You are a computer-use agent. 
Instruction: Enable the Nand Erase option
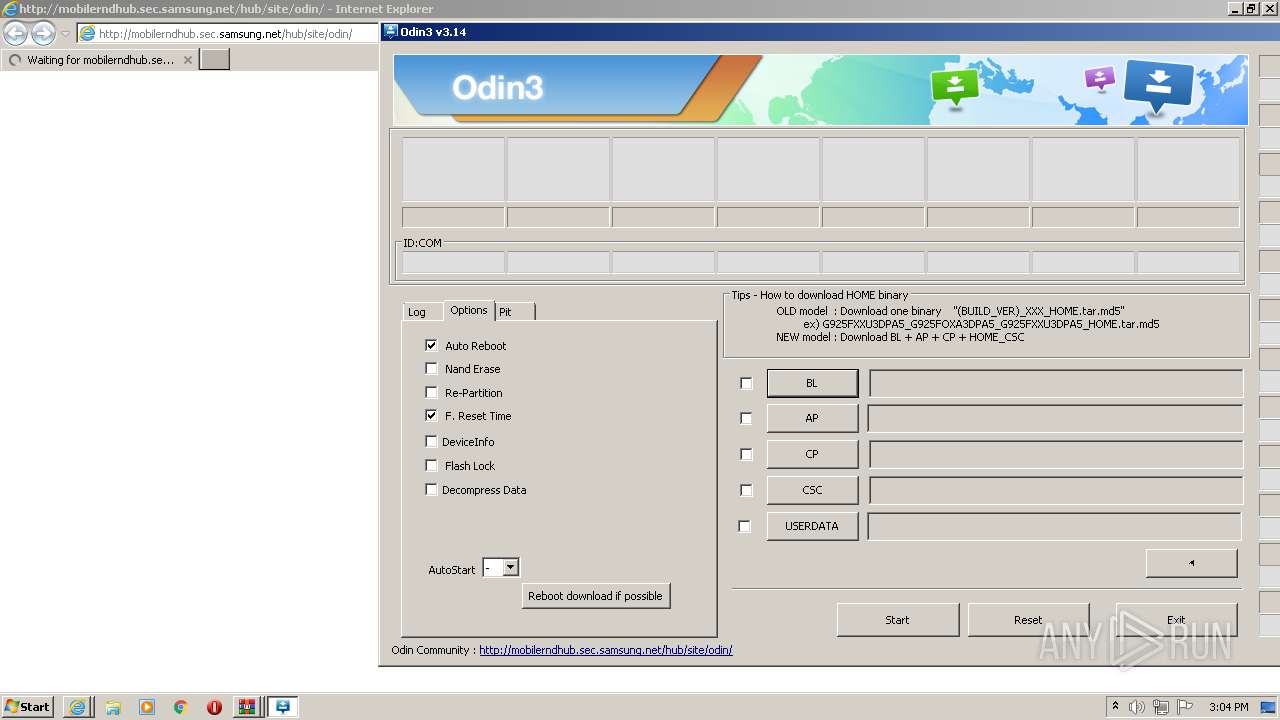[431, 368]
